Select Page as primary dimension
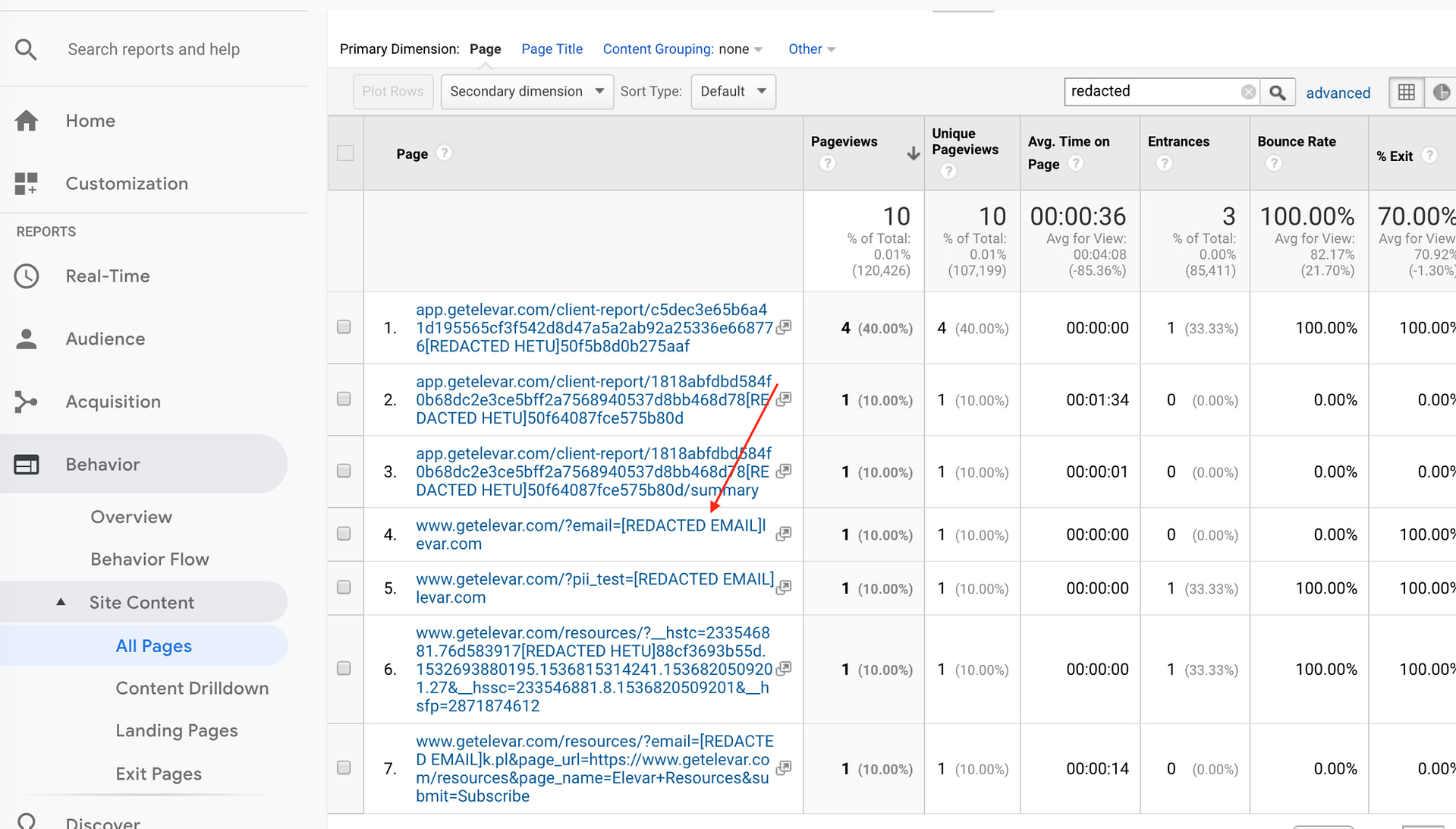This screenshot has height=829, width=1456. [485, 49]
